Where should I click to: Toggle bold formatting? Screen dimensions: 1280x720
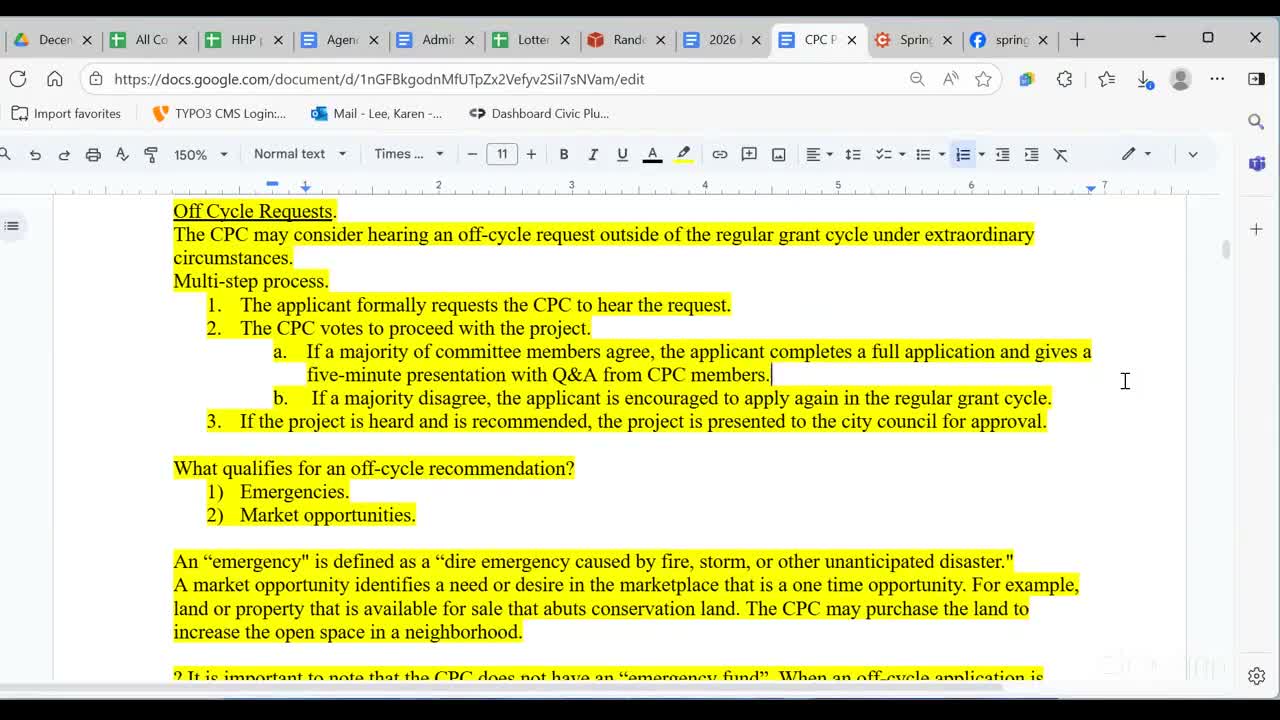pos(564,154)
